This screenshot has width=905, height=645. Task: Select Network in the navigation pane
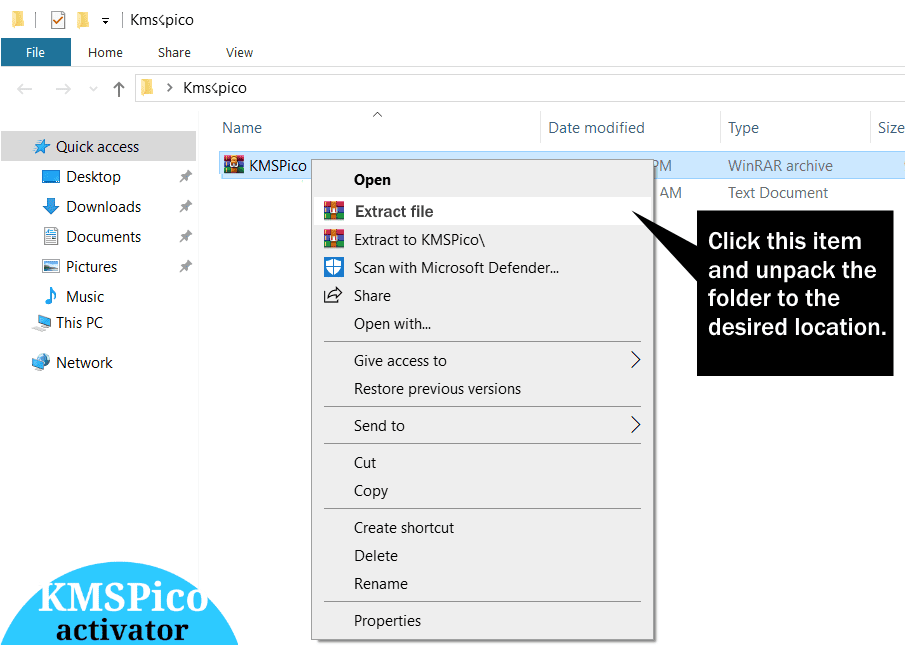(x=84, y=362)
